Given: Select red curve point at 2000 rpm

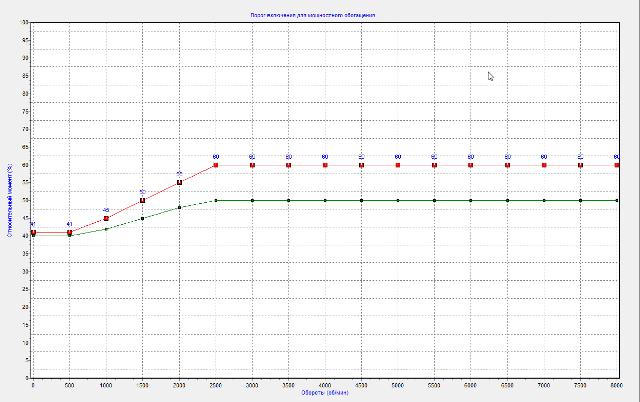Looking at the screenshot, I should coord(179,182).
